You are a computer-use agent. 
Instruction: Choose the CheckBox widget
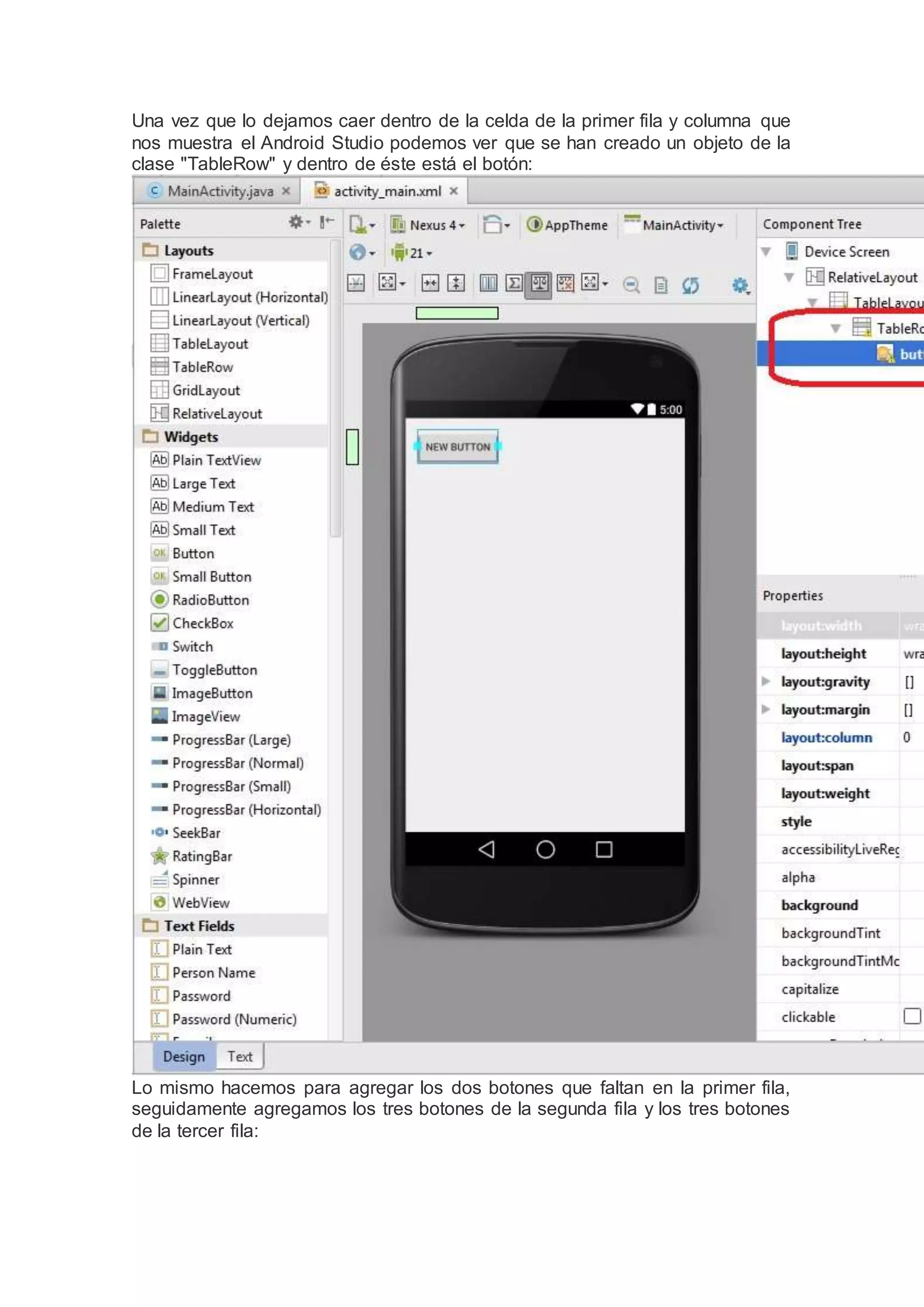pyautogui.click(x=192, y=623)
